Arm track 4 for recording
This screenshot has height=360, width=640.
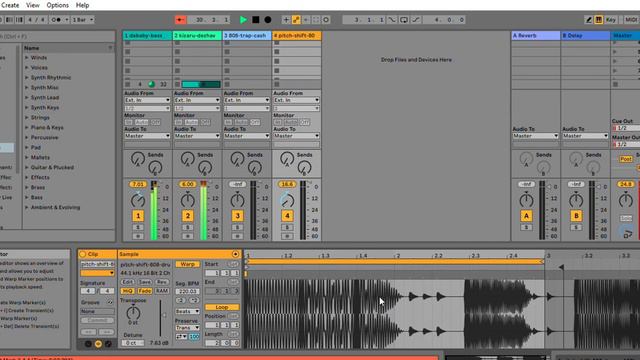pyautogui.click(x=287, y=236)
